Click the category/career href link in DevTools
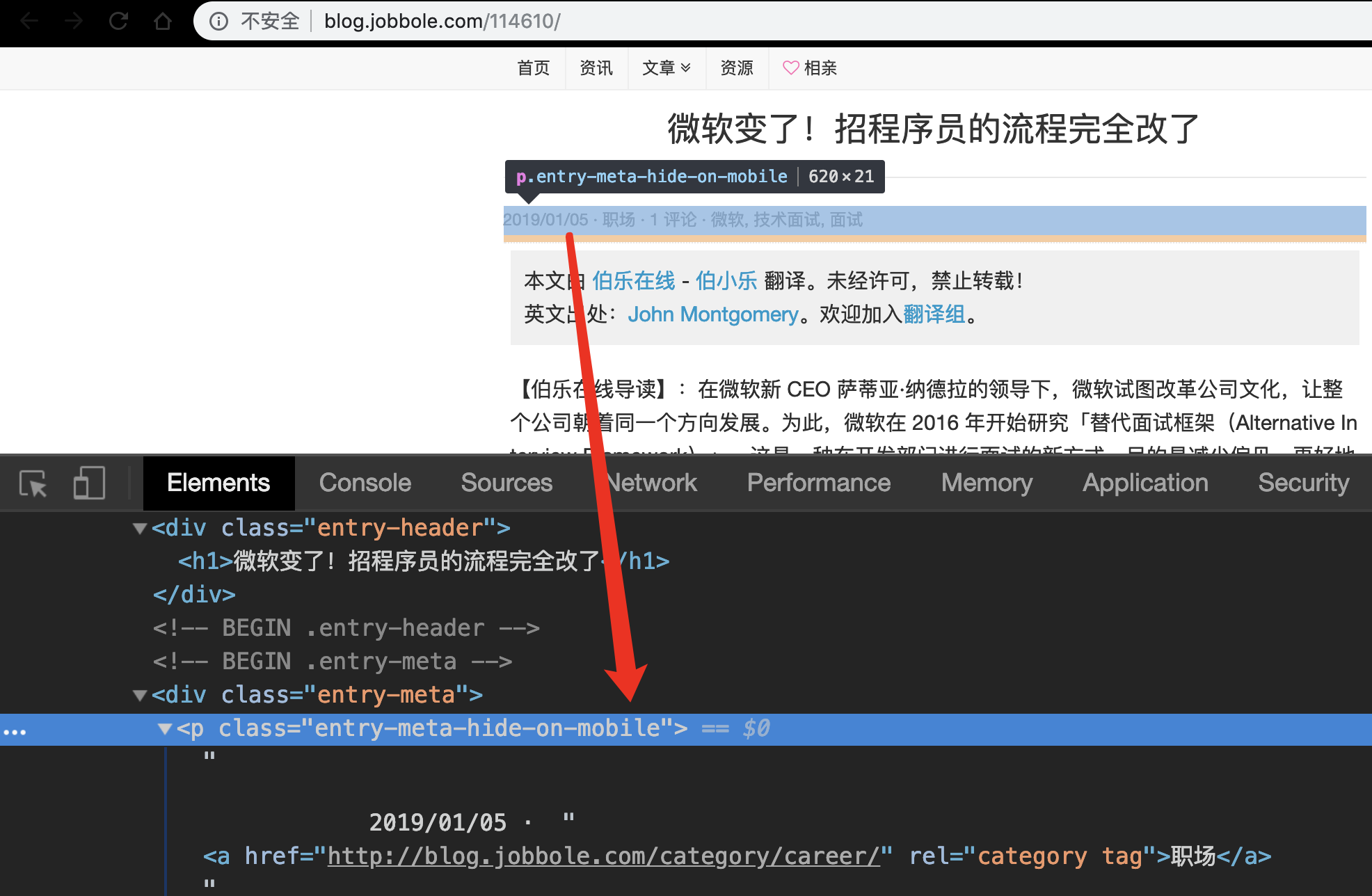The width and height of the screenshot is (1372, 896). tap(604, 856)
